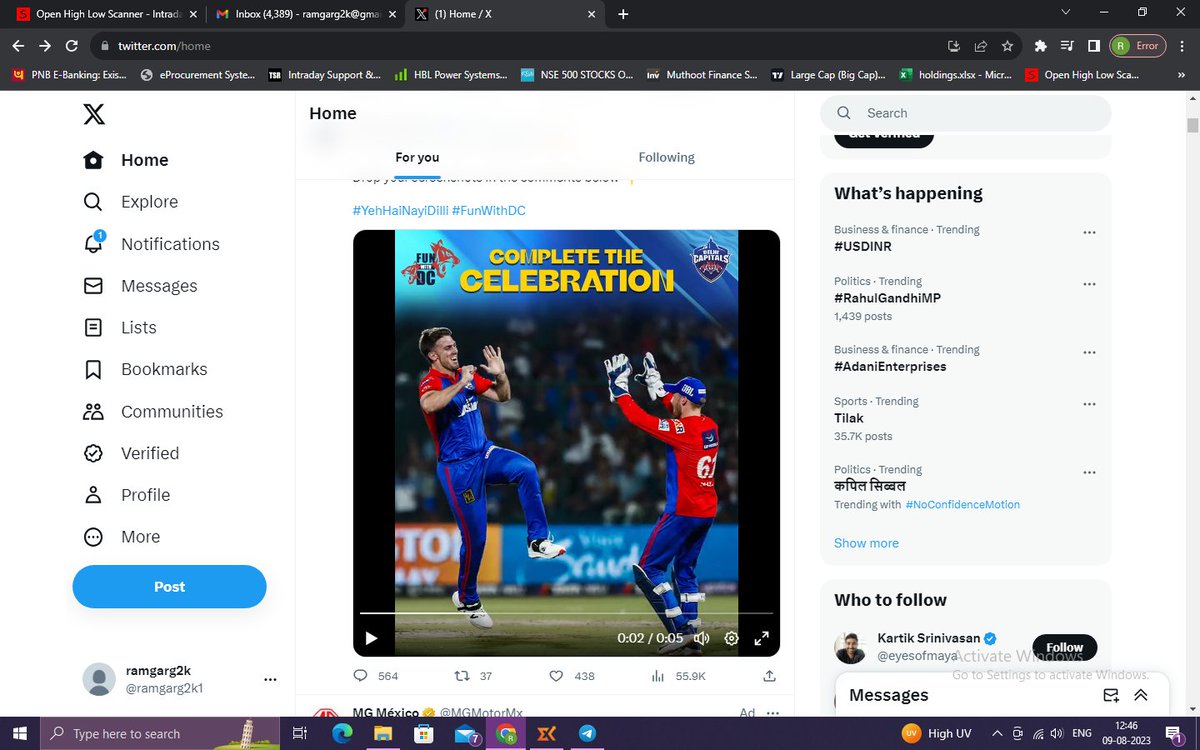Open account menu dots beside ramgarg2k

[270, 679]
